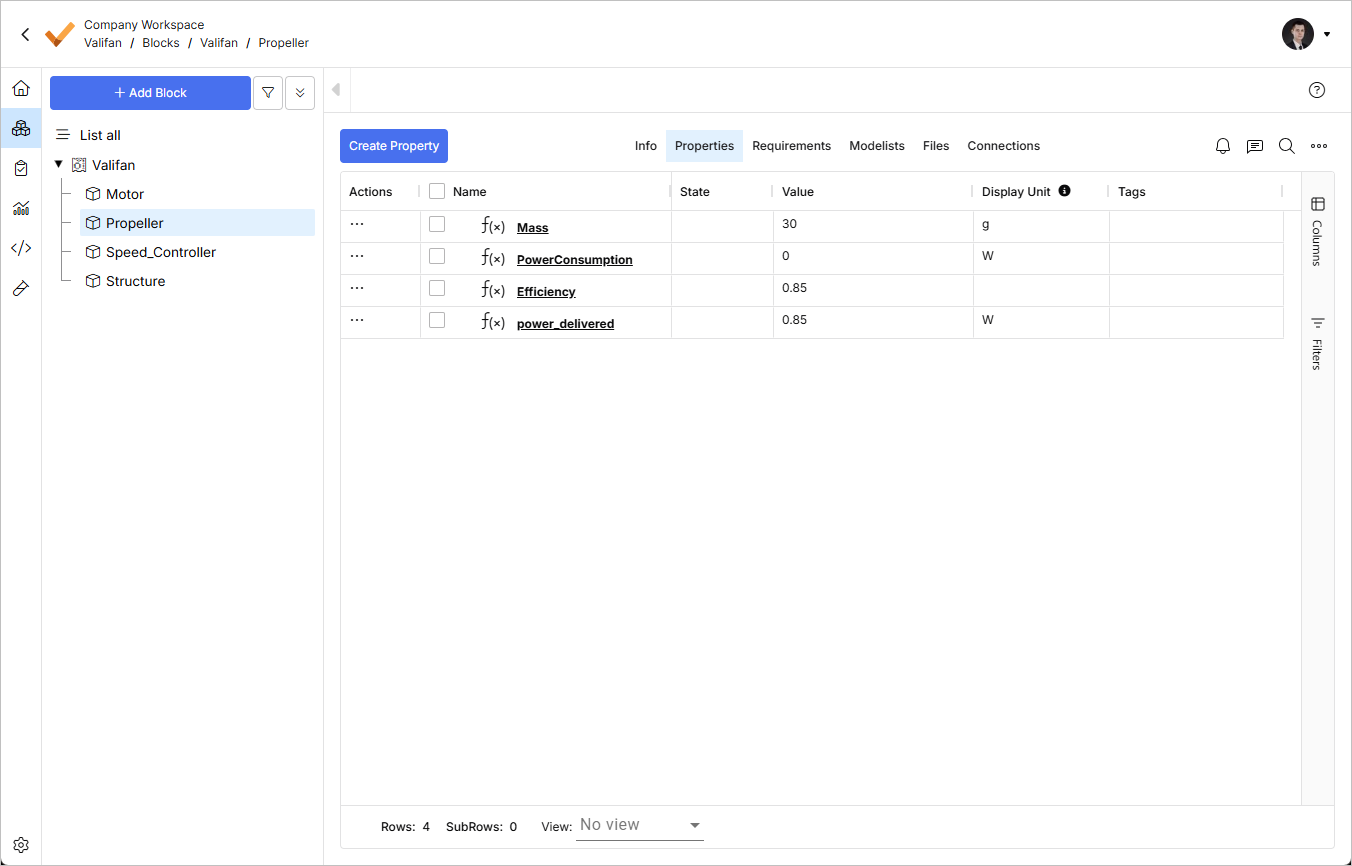Image resolution: width=1352 pixels, height=866 pixels.
Task: Click the search magnifier icon
Action: click(x=1287, y=146)
